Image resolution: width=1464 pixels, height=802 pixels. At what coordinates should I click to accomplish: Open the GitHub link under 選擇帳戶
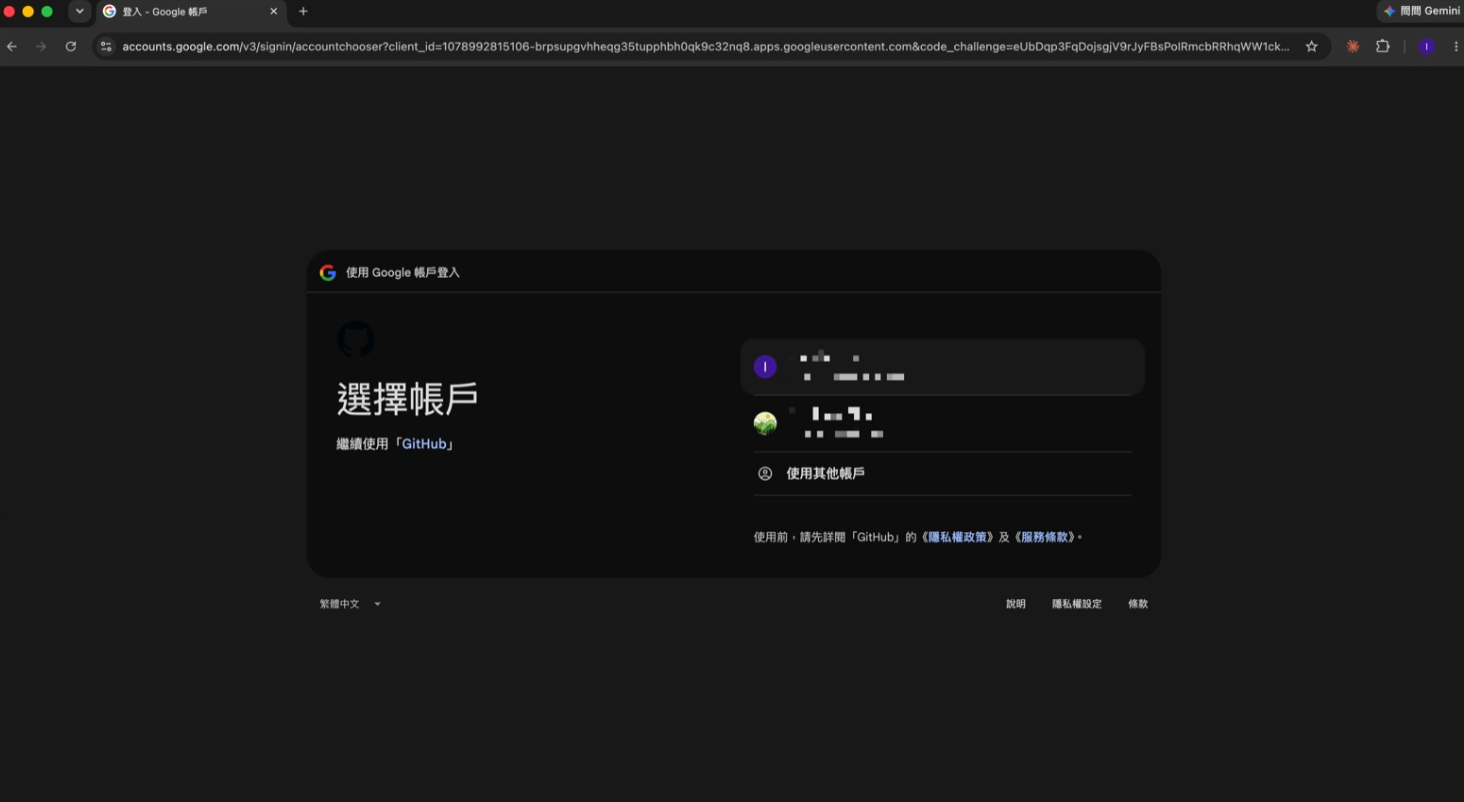(424, 444)
